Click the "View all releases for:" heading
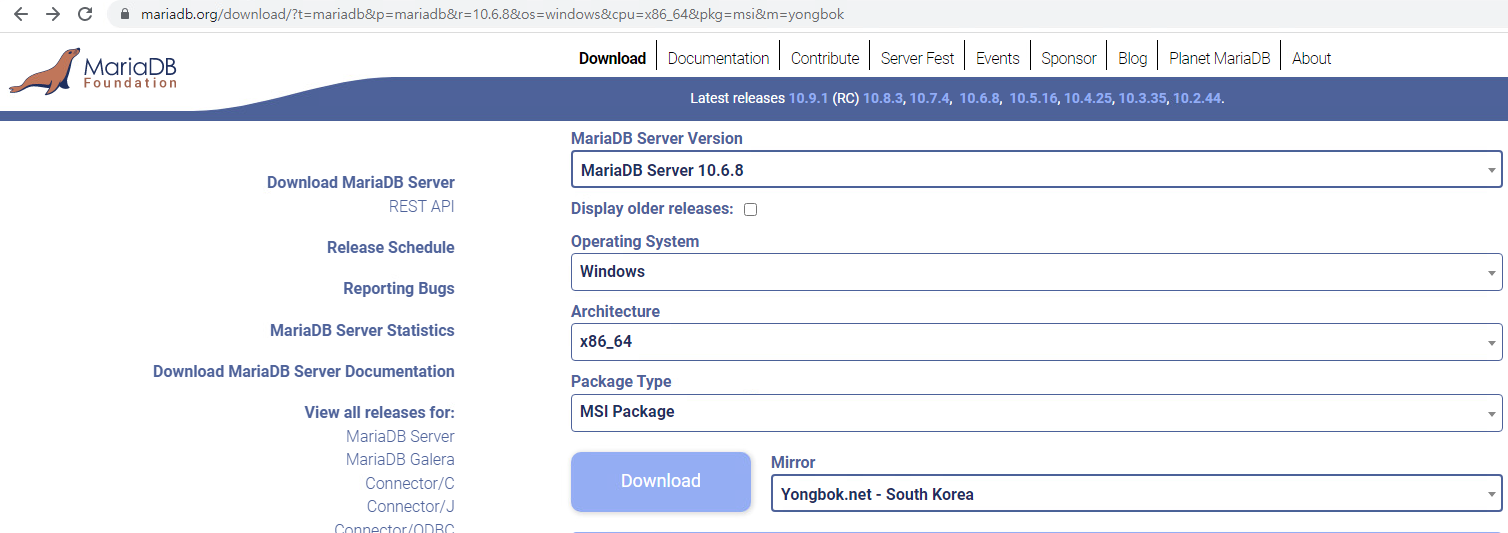1508x533 pixels. [x=380, y=412]
